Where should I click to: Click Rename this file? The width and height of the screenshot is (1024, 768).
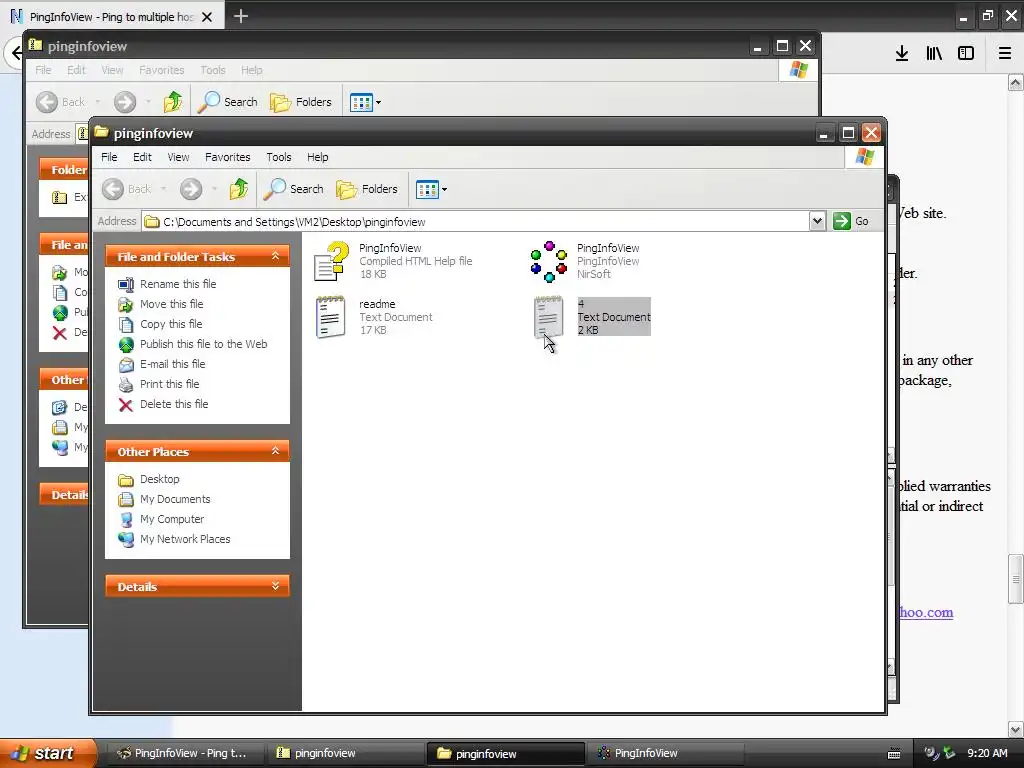(178, 283)
